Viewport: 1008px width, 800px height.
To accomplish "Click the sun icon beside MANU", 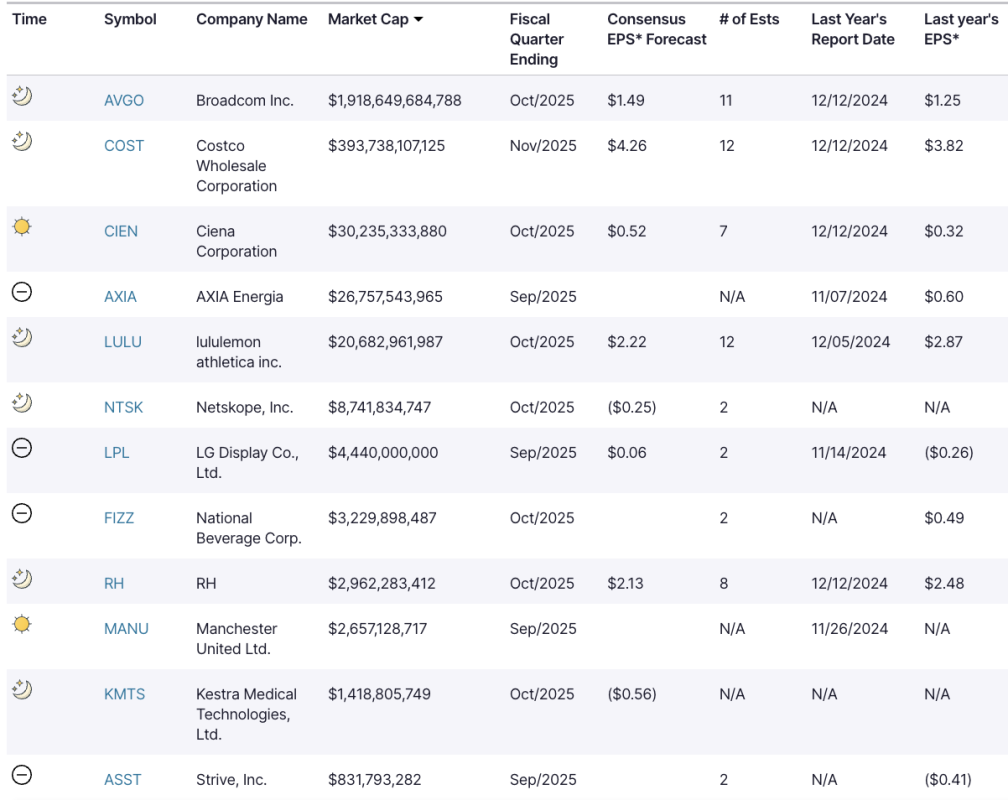I will click(21, 624).
